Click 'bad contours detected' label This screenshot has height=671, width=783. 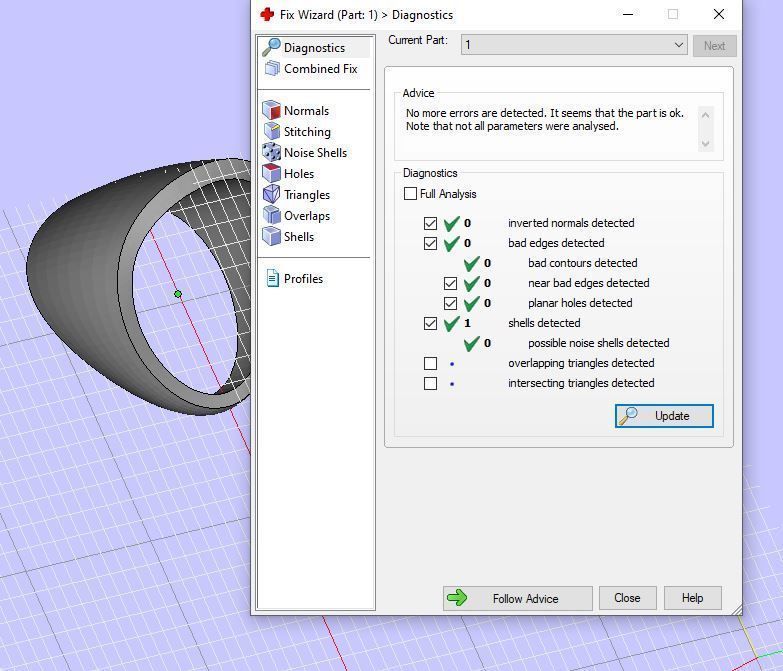click(x=582, y=263)
